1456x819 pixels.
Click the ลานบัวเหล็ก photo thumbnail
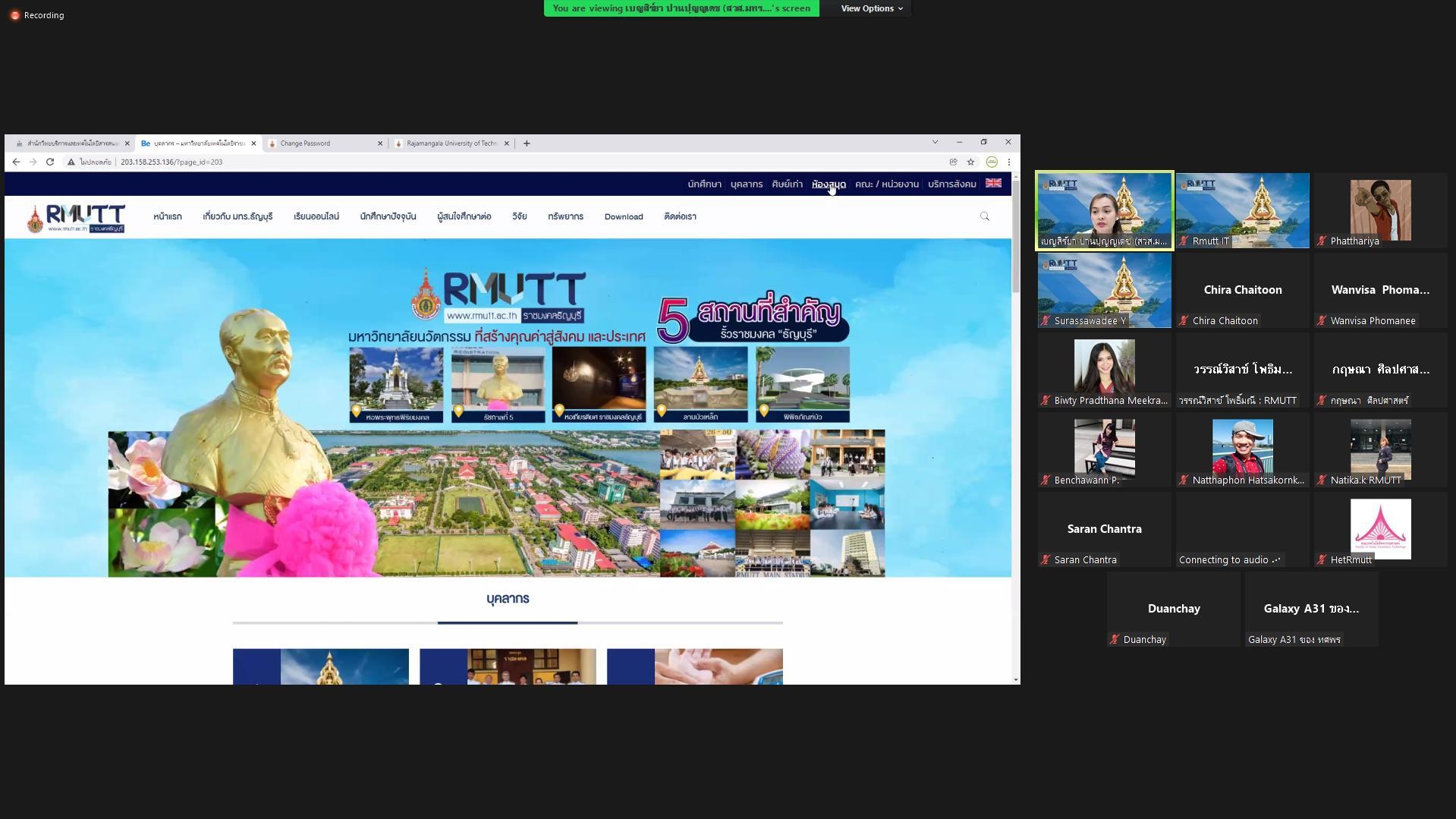click(701, 385)
